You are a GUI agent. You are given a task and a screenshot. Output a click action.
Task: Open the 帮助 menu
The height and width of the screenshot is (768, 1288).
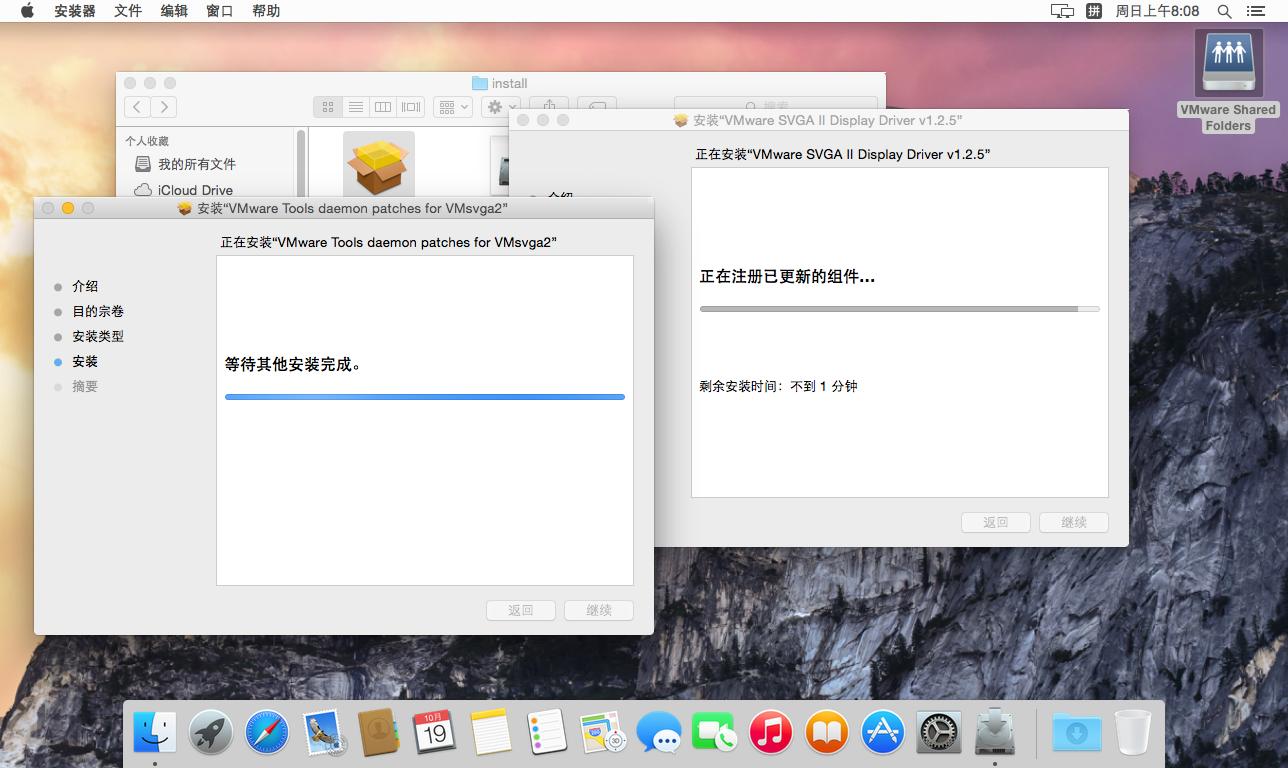click(x=266, y=11)
